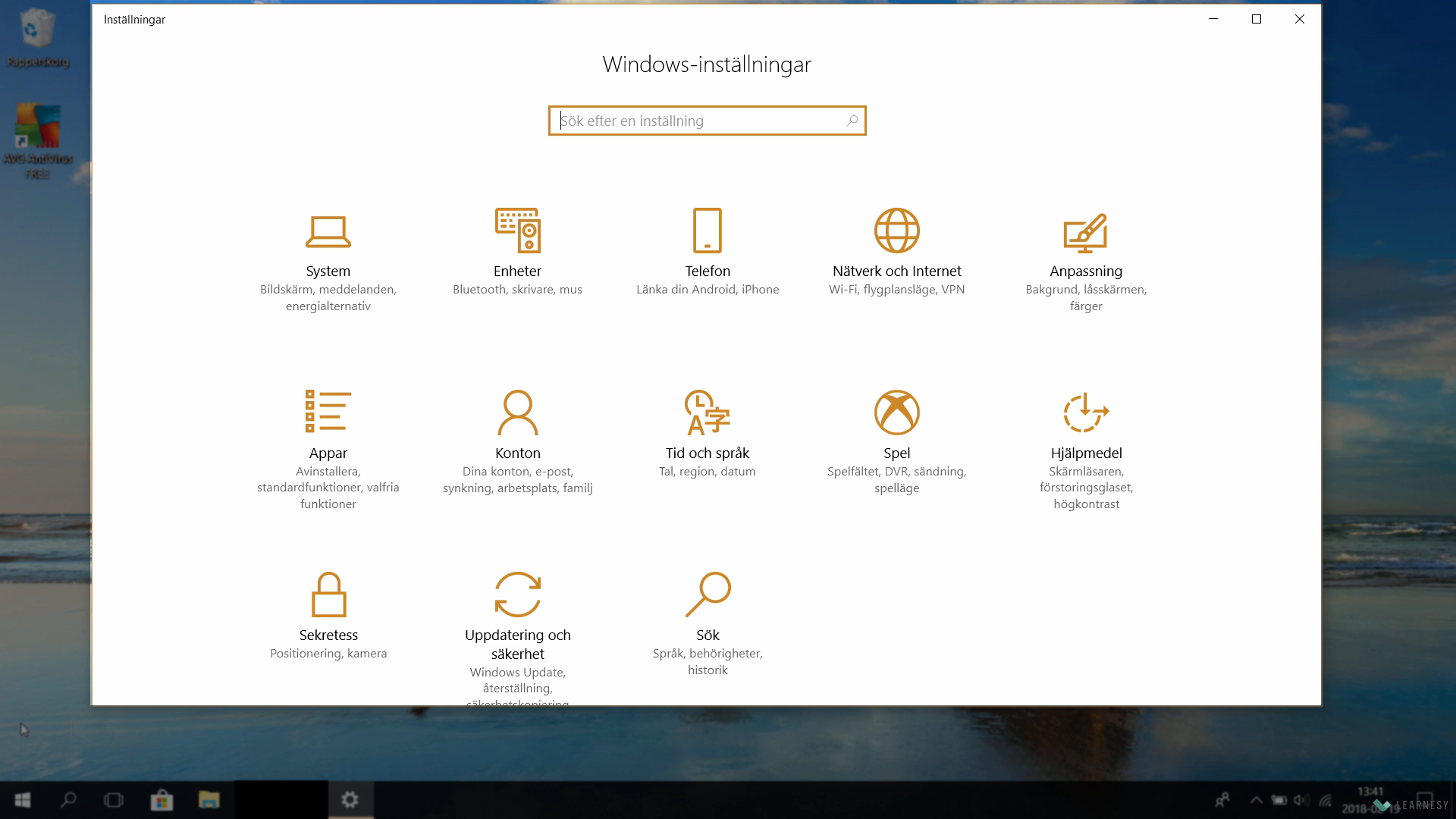Open the Appar list icon
The height and width of the screenshot is (819, 1456).
coord(328,411)
